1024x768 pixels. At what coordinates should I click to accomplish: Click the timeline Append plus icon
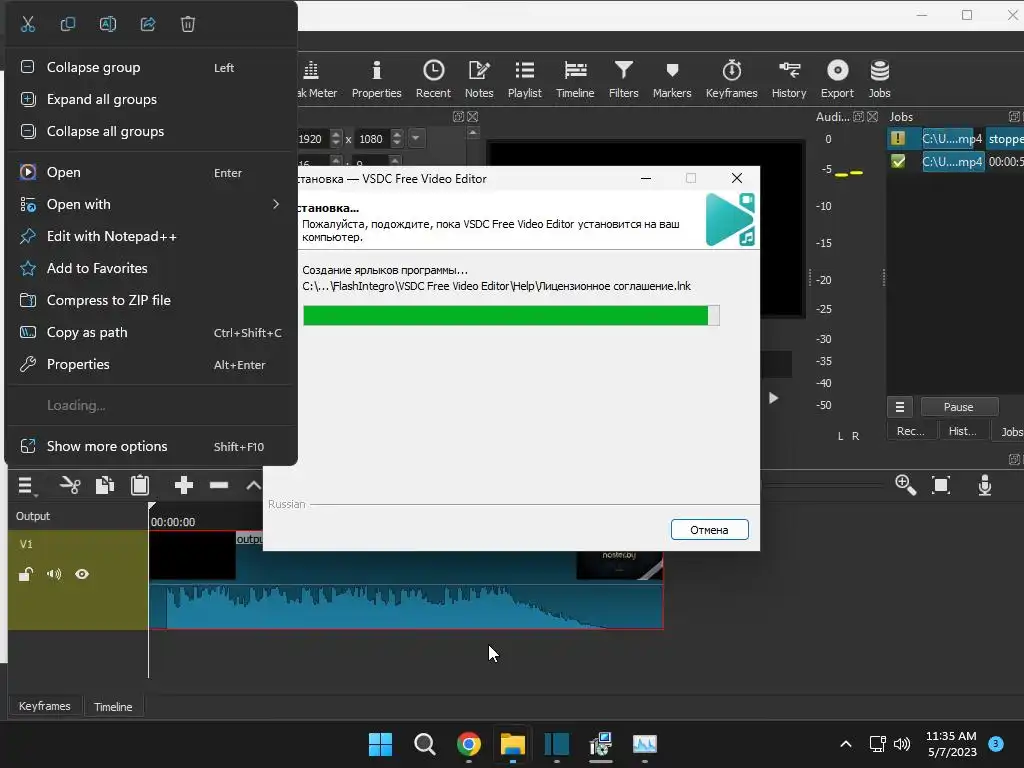184,485
